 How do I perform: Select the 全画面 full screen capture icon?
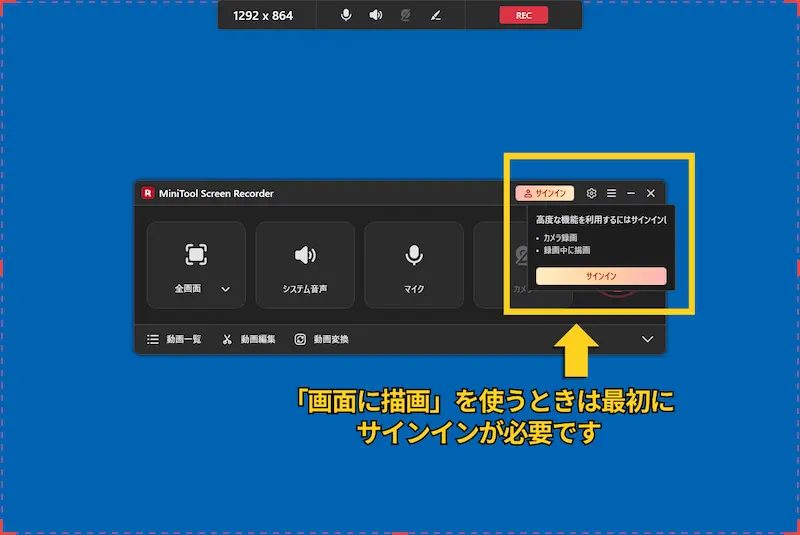(x=196, y=254)
